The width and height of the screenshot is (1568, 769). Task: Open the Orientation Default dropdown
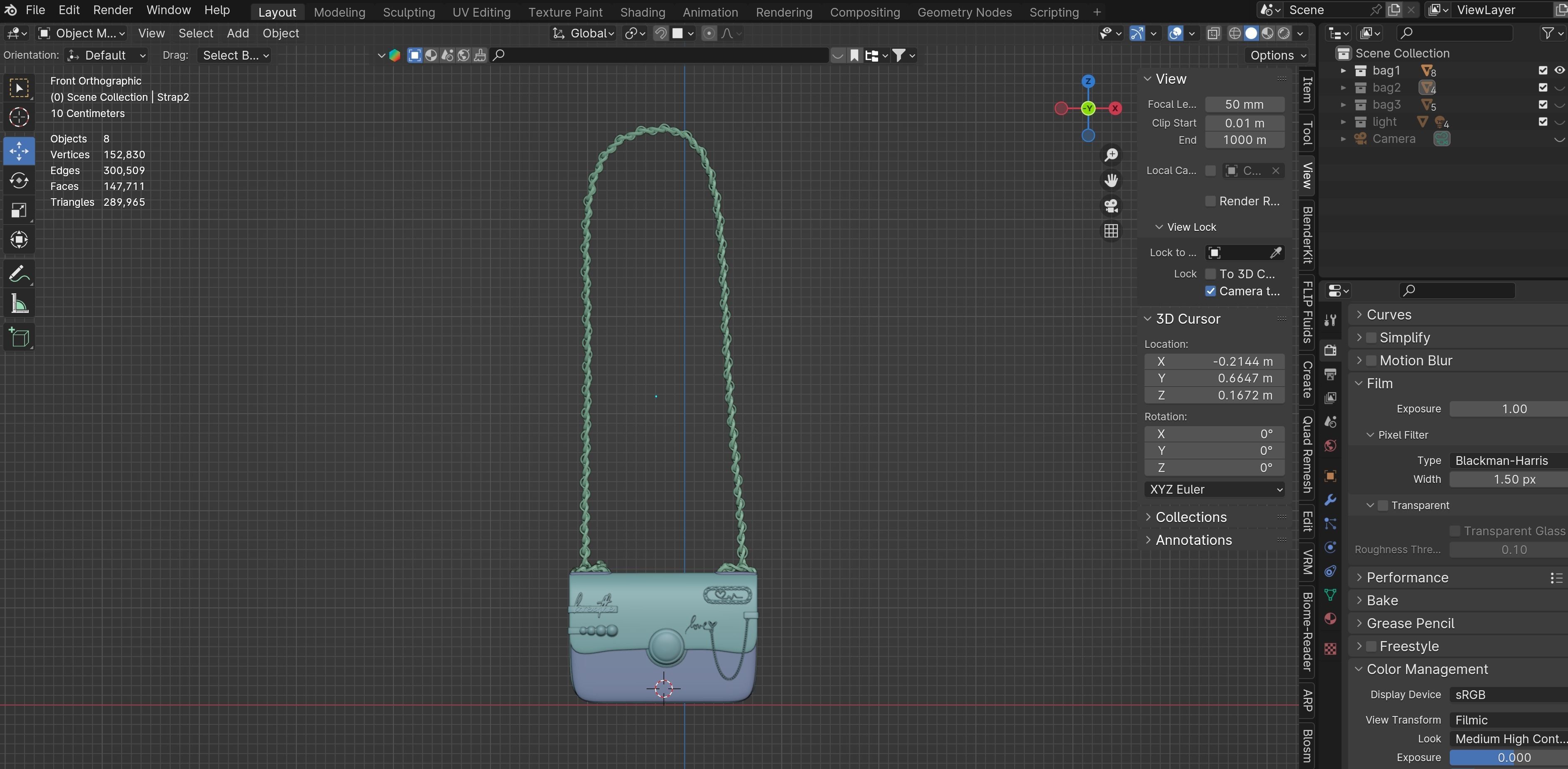pos(107,55)
